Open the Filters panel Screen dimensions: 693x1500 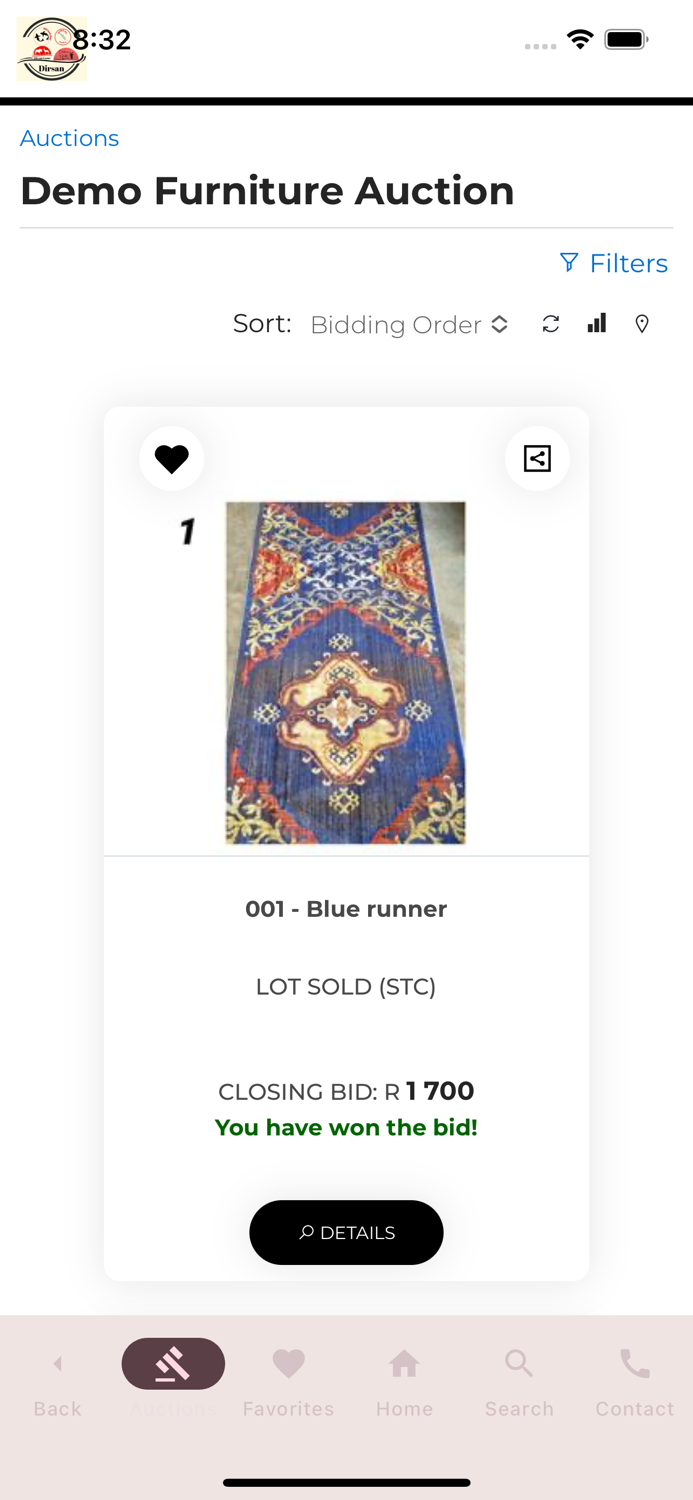(614, 263)
